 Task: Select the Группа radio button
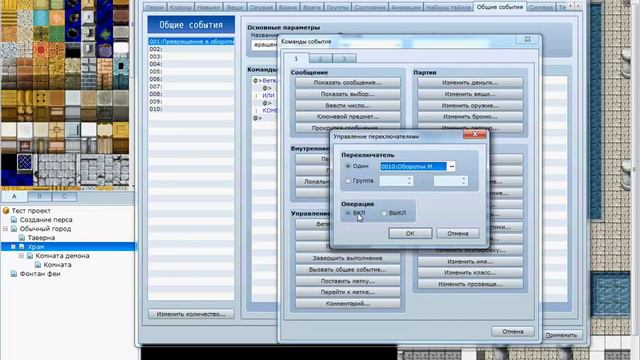(348, 180)
